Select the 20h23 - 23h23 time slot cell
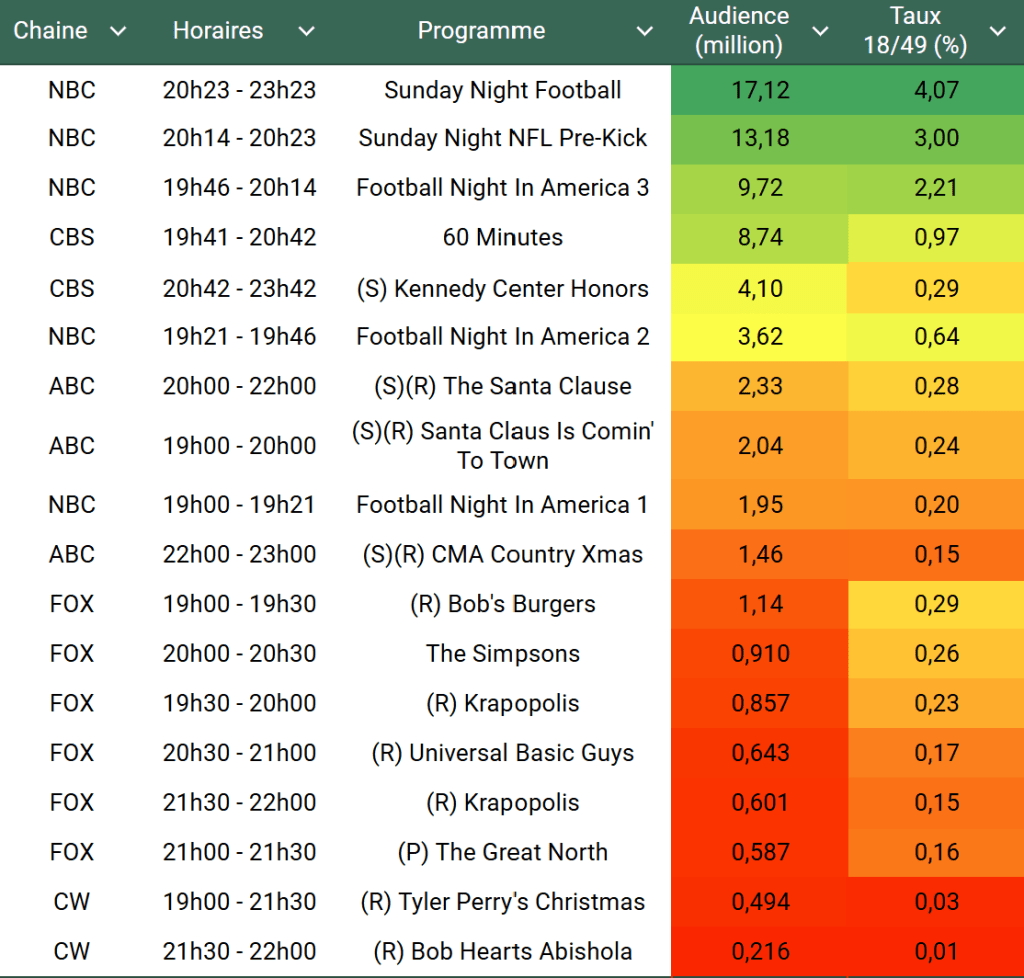Screen dimensions: 1024x978 click(x=239, y=90)
